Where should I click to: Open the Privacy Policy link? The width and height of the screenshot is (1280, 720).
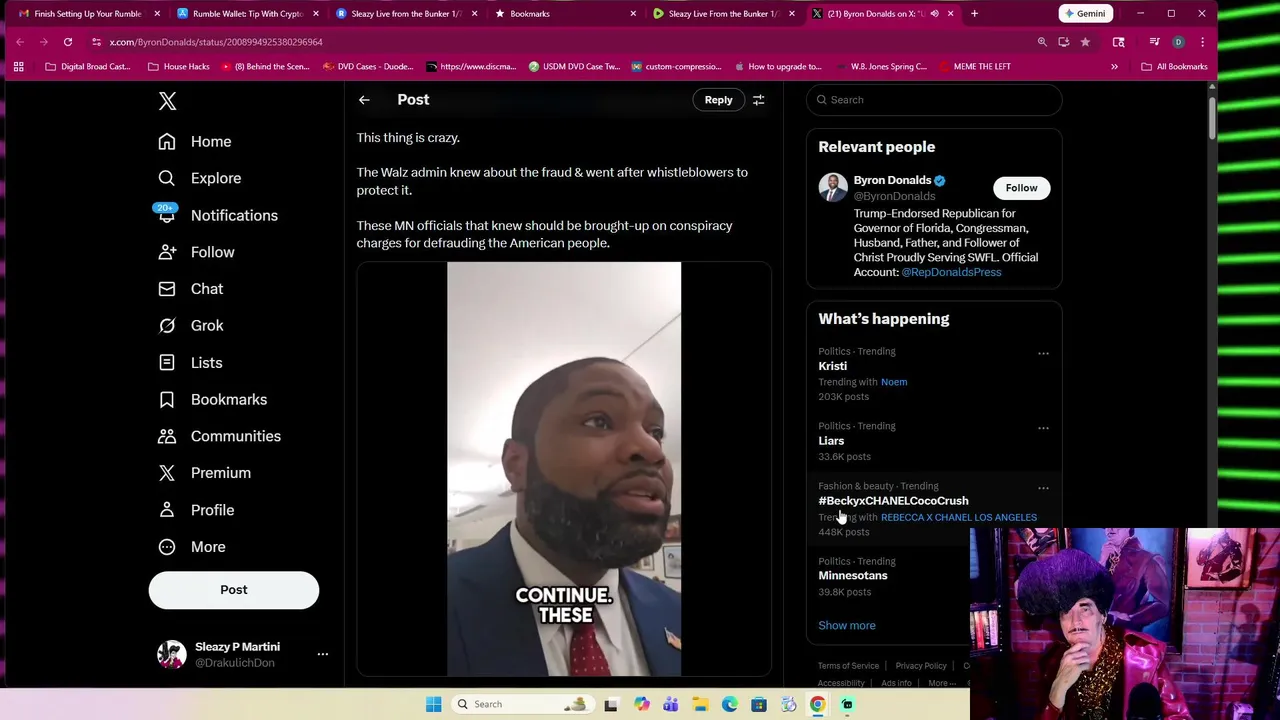click(921, 666)
